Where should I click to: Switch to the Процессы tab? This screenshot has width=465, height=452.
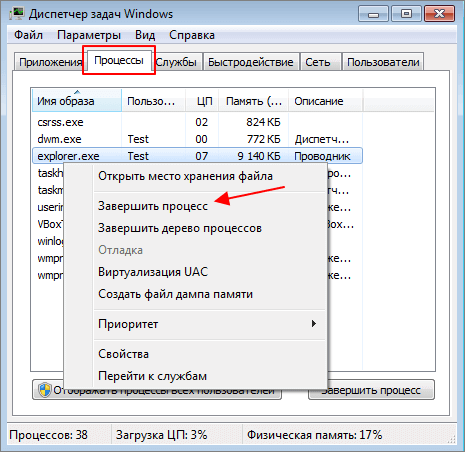(119, 60)
